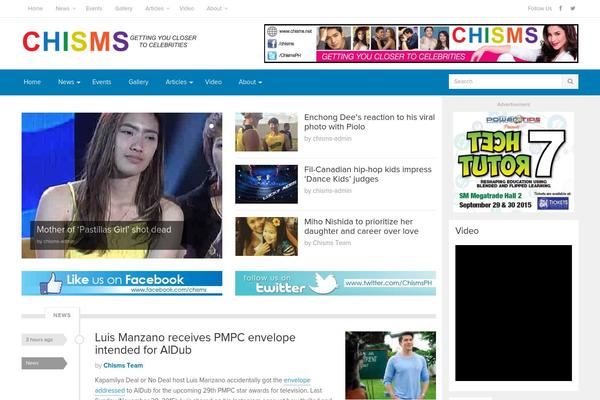Click Home in the top gray menu
Image resolution: width=600 pixels, height=400 pixels.
click(x=35, y=8)
